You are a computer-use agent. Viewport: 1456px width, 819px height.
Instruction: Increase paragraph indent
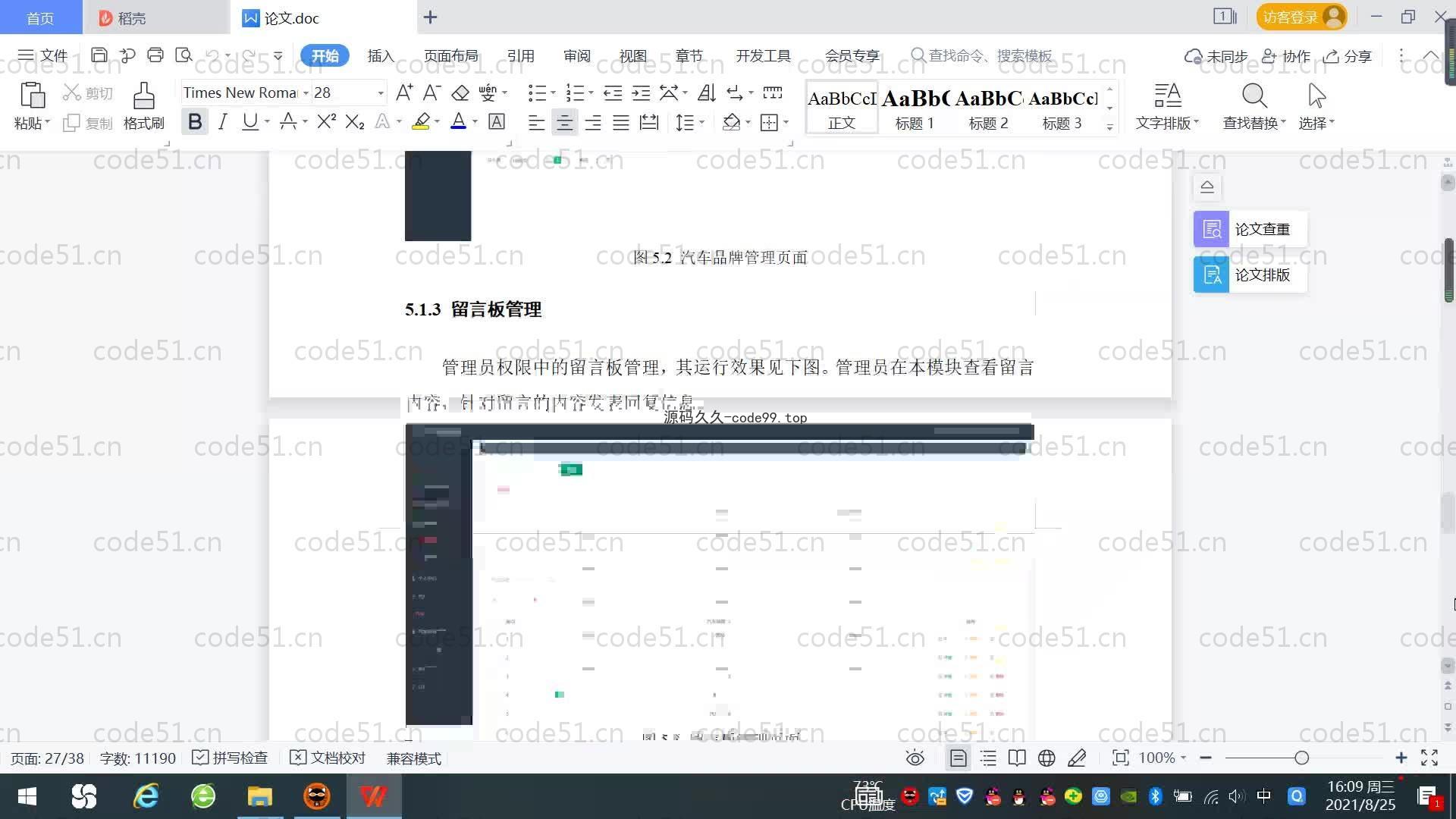pyautogui.click(x=642, y=93)
